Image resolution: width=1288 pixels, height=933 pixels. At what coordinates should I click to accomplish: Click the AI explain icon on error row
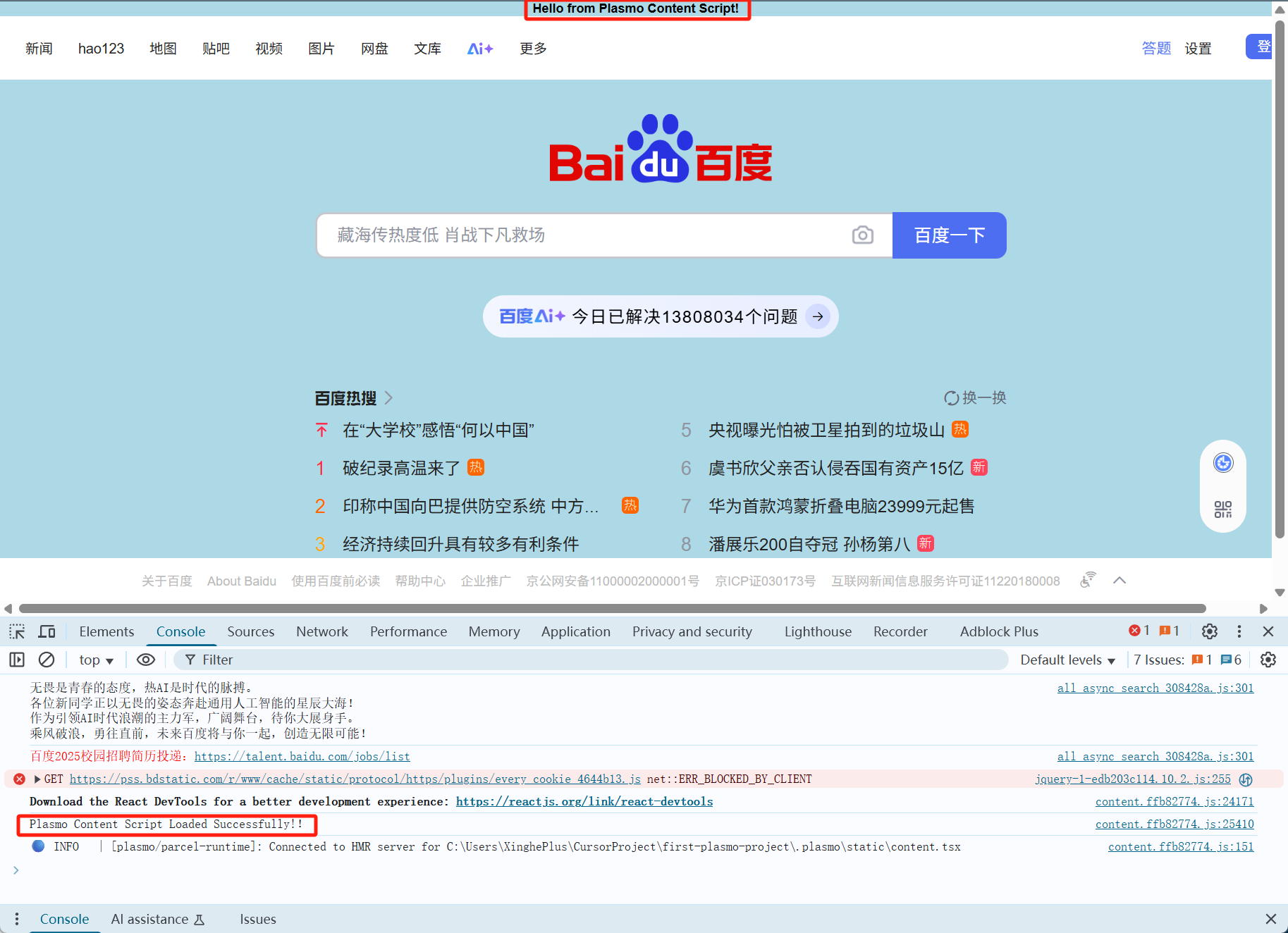point(1246,779)
